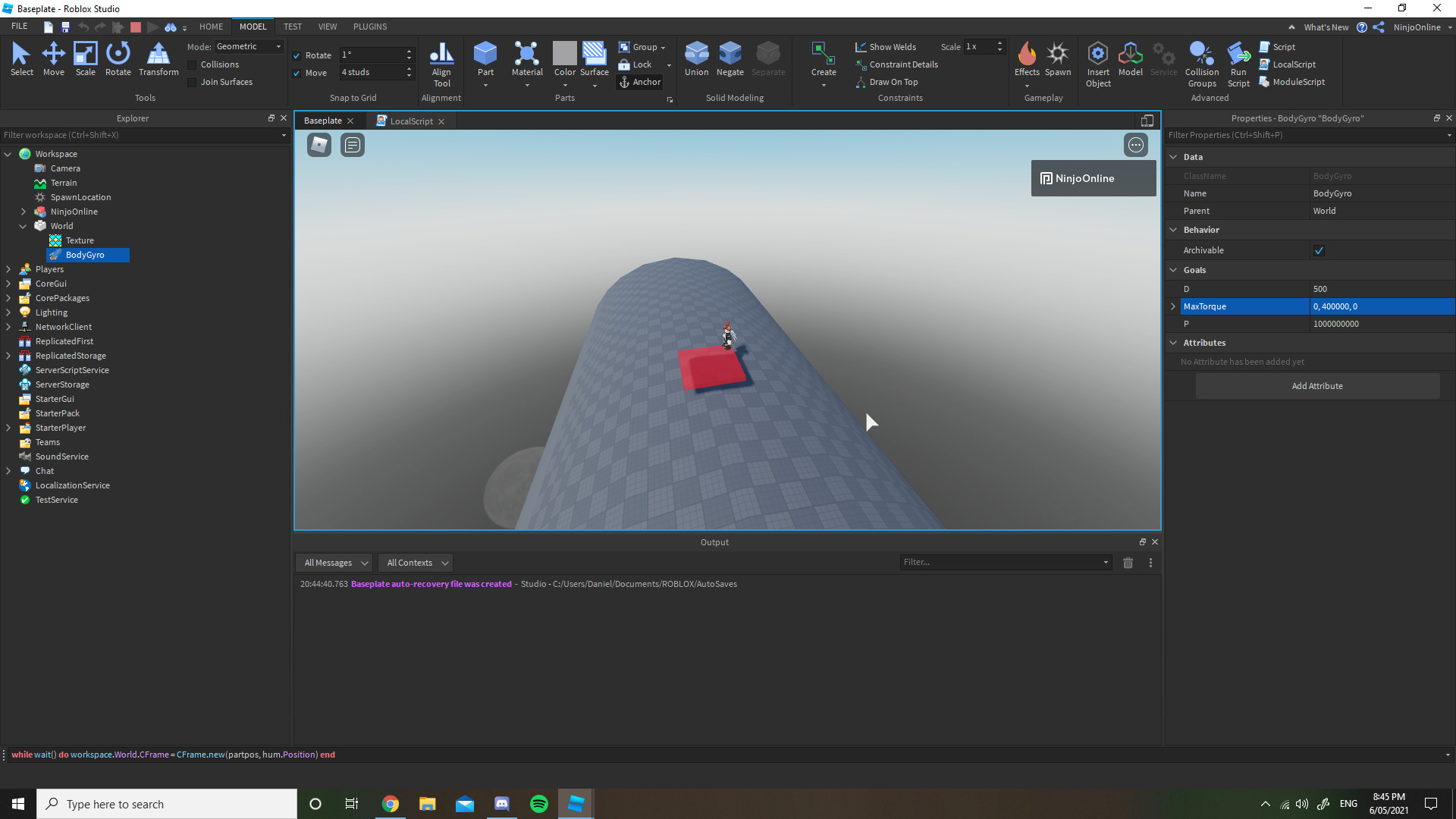The height and width of the screenshot is (819, 1456).
Task: Select the Negate icon
Action: click(730, 59)
